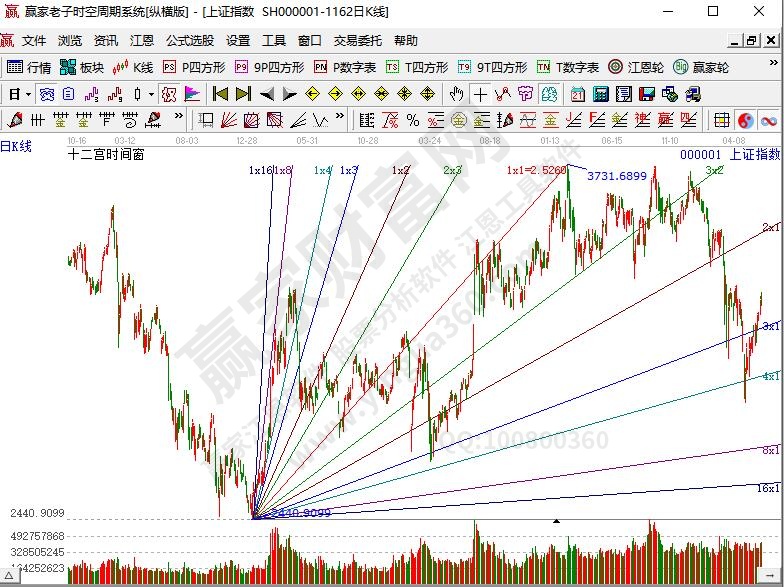This screenshot has height=587, width=784.
Task: Activate the crosshair cursor tool
Action: click(480, 94)
